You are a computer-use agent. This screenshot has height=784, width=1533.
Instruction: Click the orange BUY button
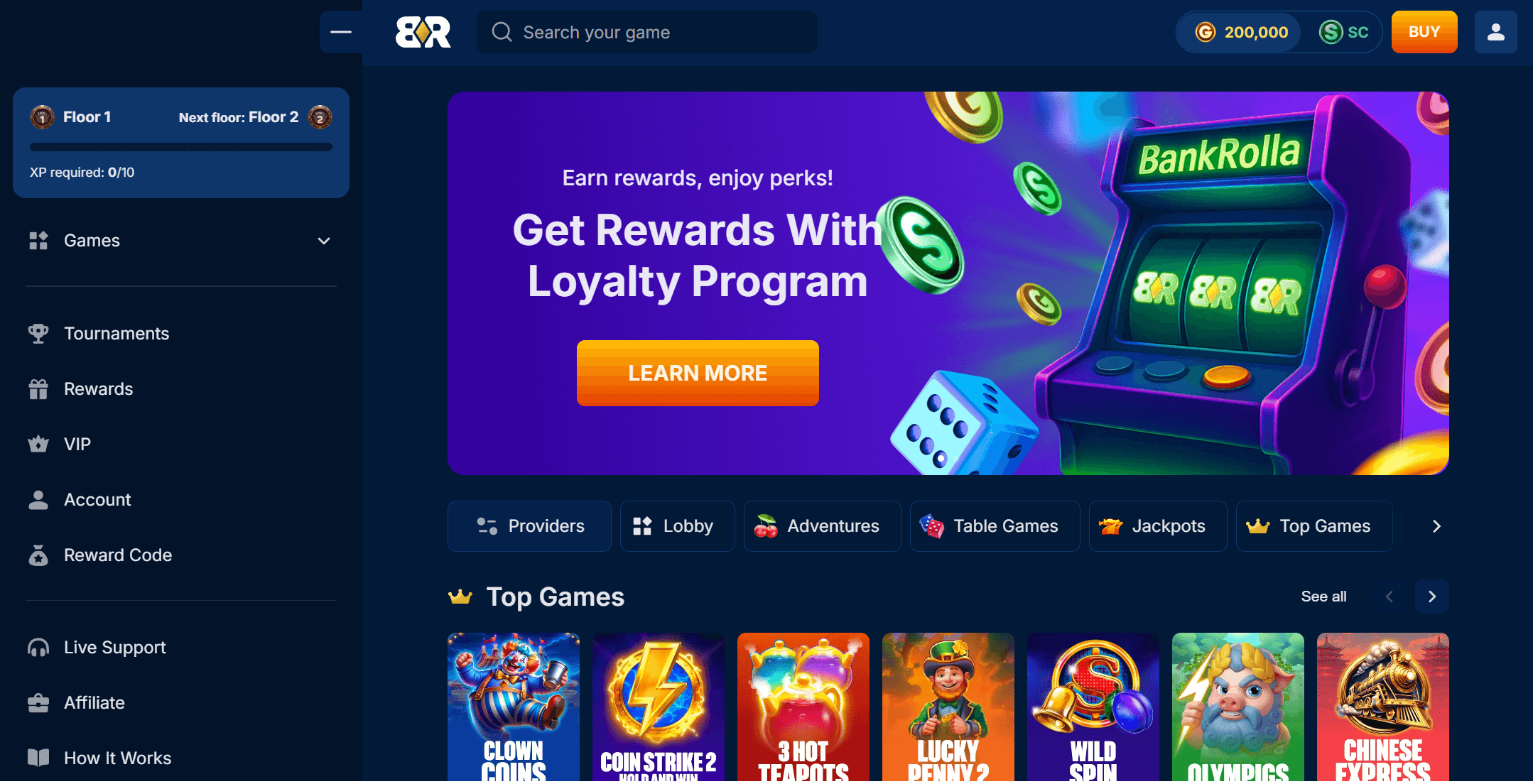pos(1424,32)
